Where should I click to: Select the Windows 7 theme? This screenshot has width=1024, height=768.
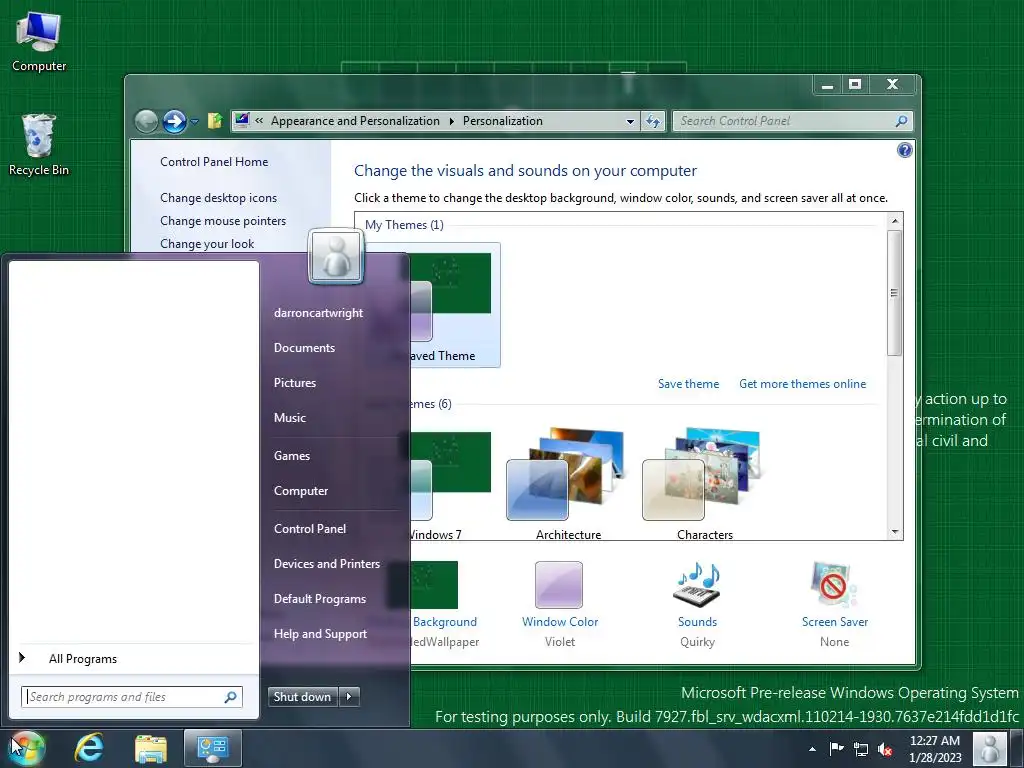click(451, 485)
